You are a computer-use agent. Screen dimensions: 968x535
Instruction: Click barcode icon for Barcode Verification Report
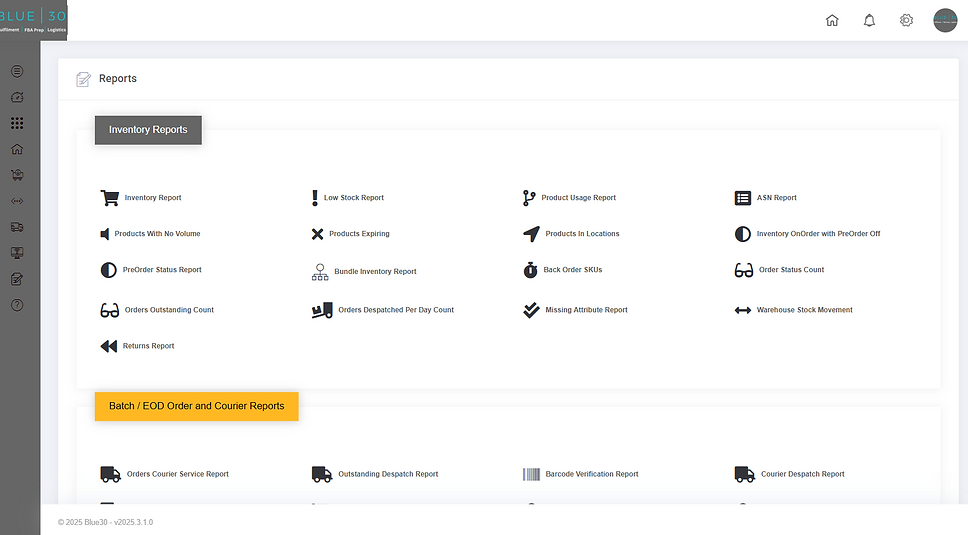point(532,474)
